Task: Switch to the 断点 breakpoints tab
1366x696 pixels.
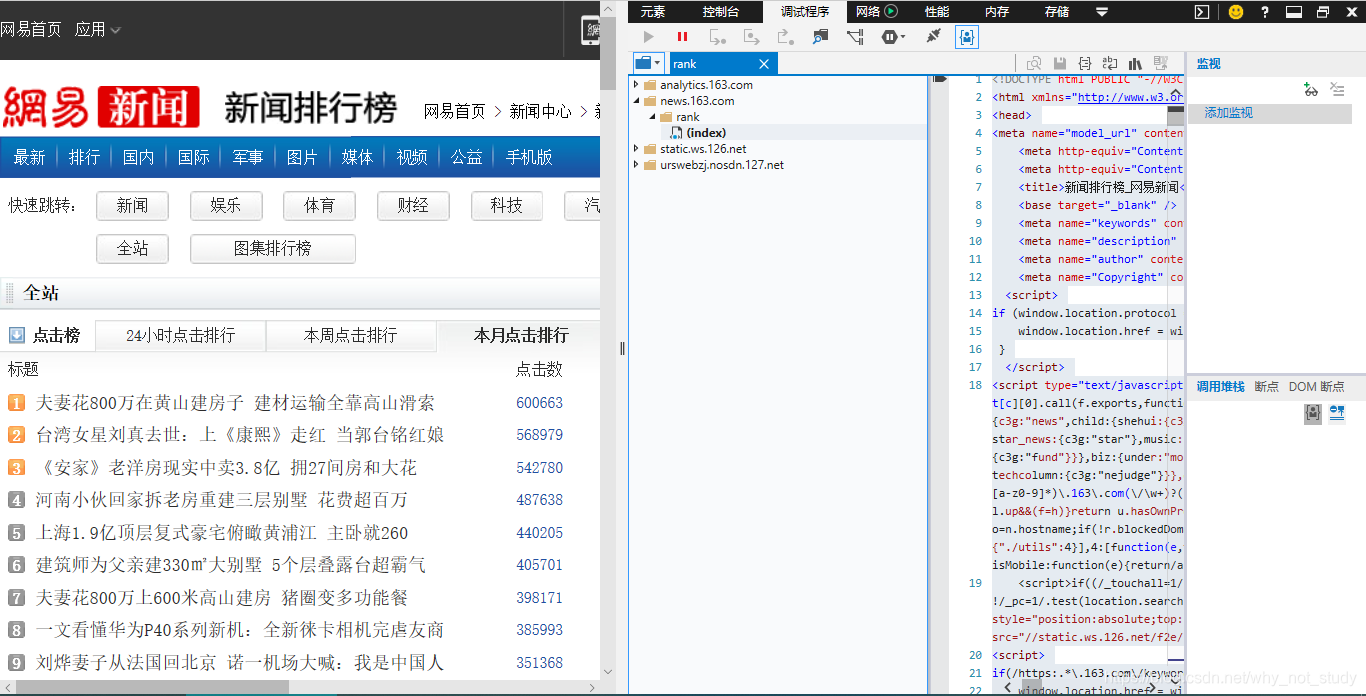Action: 1266,386
